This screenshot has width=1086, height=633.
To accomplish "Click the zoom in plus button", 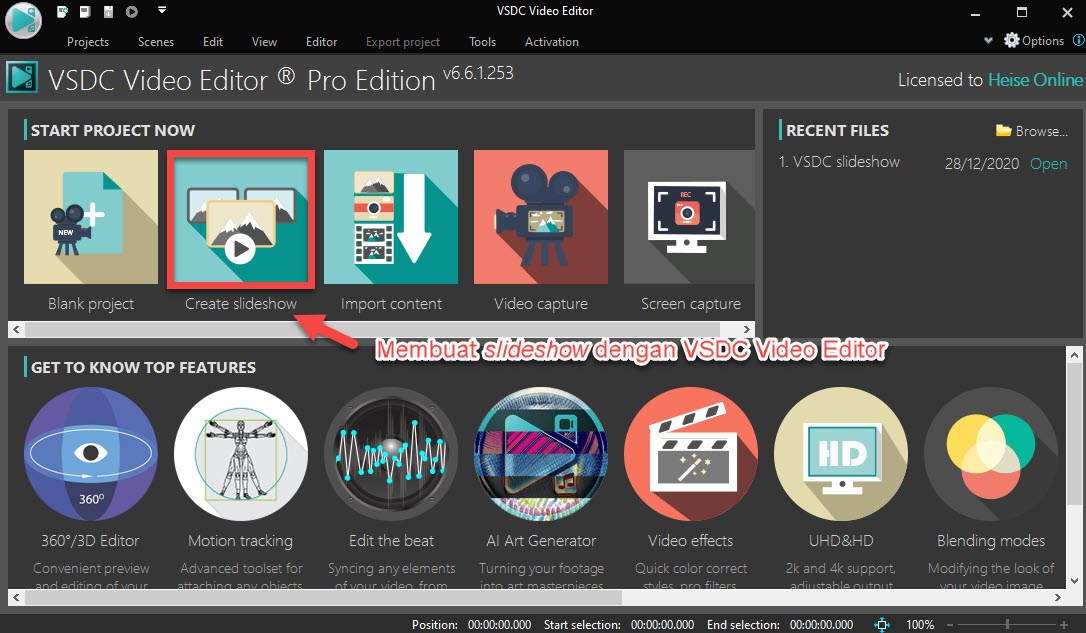I will coord(1063,625).
